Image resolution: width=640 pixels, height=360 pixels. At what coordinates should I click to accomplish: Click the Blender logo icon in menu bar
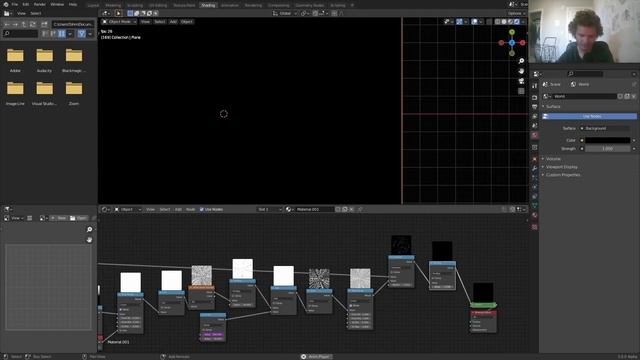tap(6, 4)
